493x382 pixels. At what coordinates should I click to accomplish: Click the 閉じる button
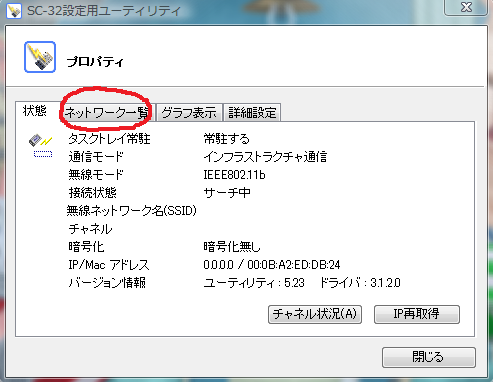pos(429,357)
